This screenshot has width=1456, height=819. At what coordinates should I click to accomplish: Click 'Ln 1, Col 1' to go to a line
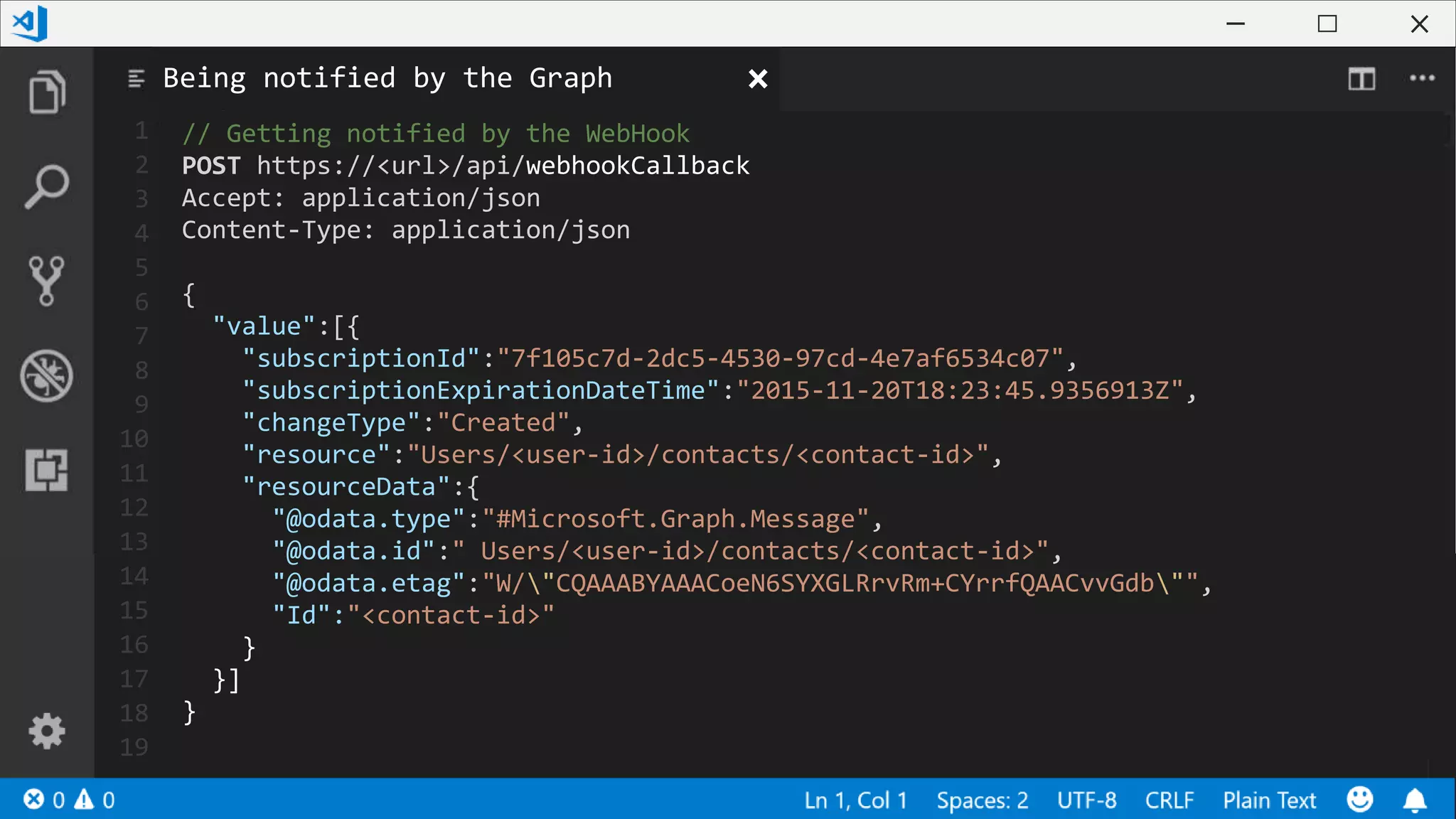tap(855, 801)
